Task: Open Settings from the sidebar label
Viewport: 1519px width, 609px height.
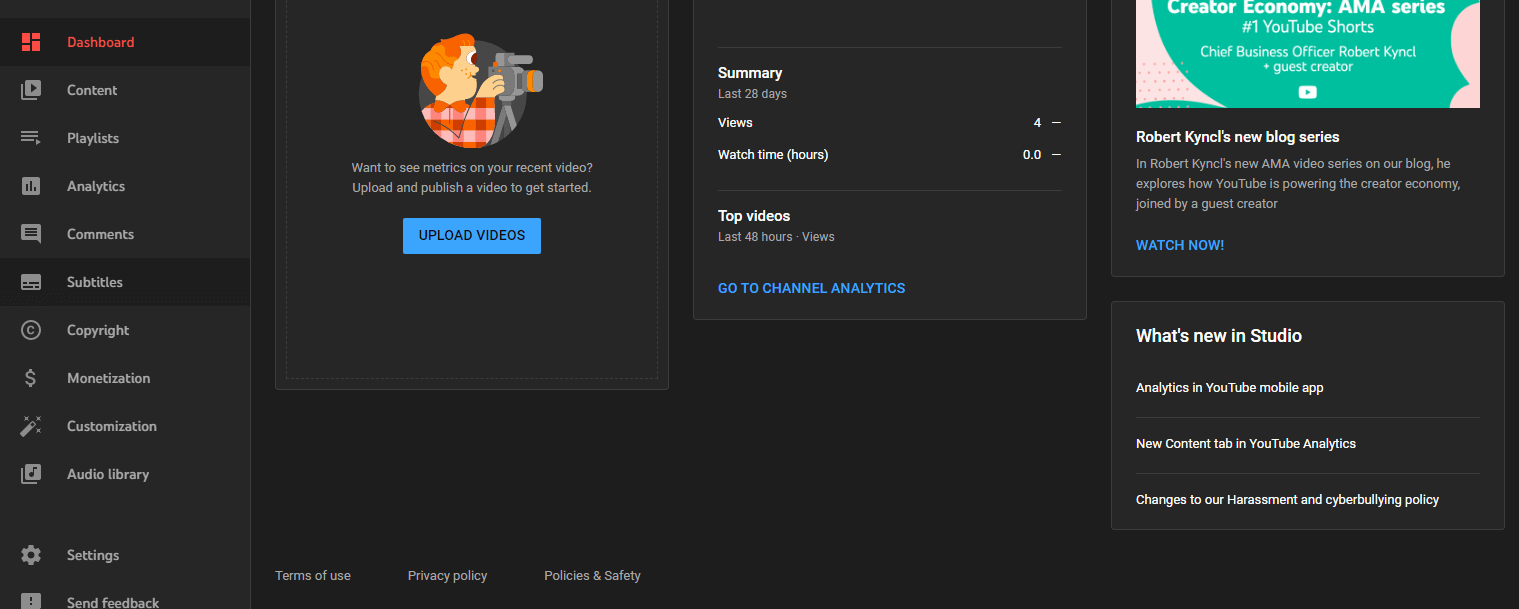Action: click(93, 555)
